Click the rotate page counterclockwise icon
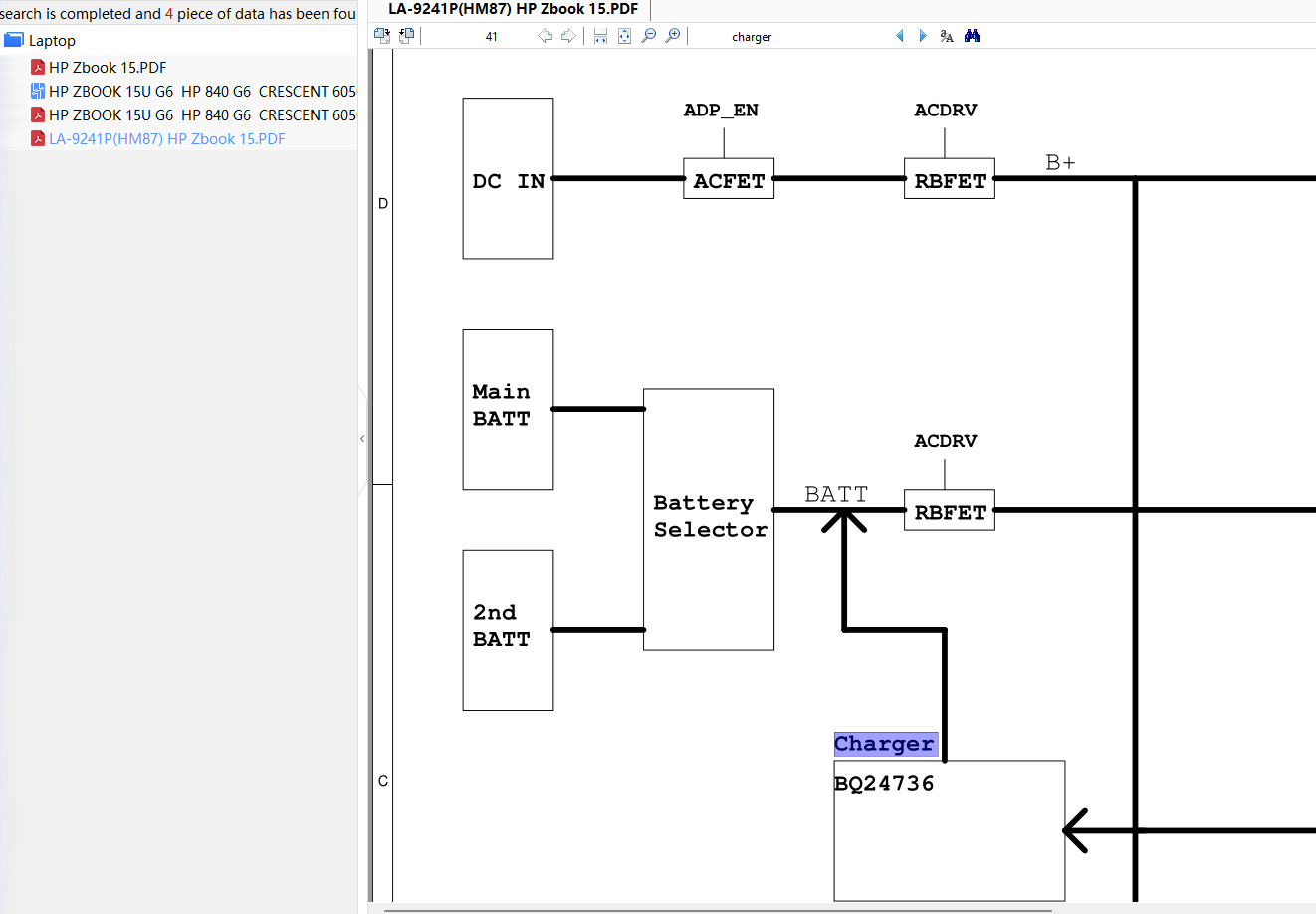1316x914 pixels. [406, 36]
